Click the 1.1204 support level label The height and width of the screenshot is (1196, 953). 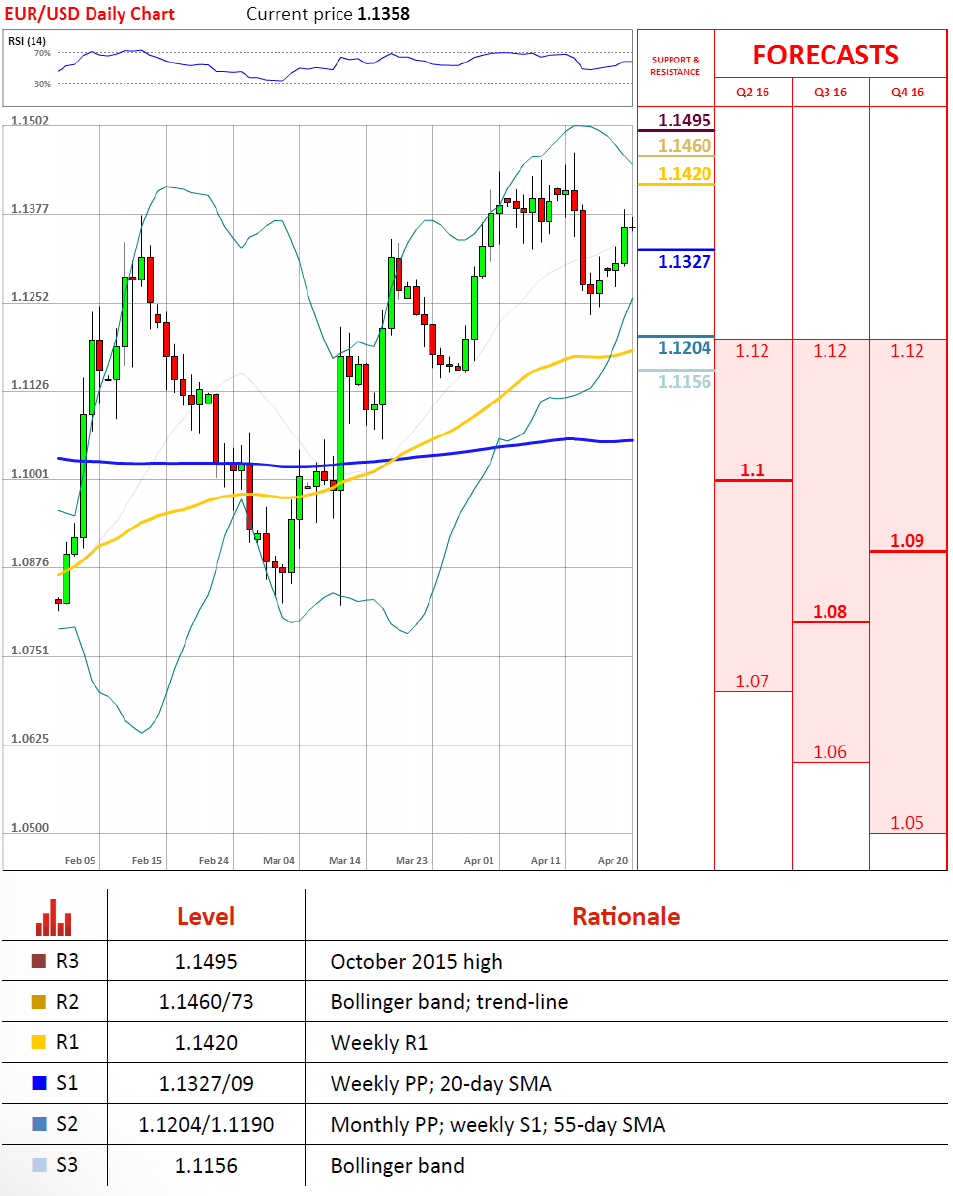tap(684, 348)
